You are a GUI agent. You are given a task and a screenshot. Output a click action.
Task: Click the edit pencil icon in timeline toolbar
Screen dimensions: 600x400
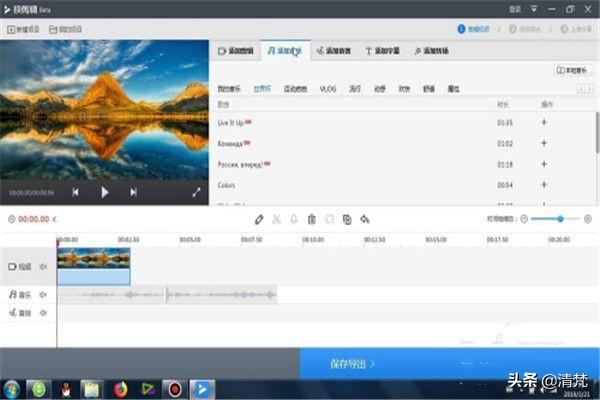(259, 219)
